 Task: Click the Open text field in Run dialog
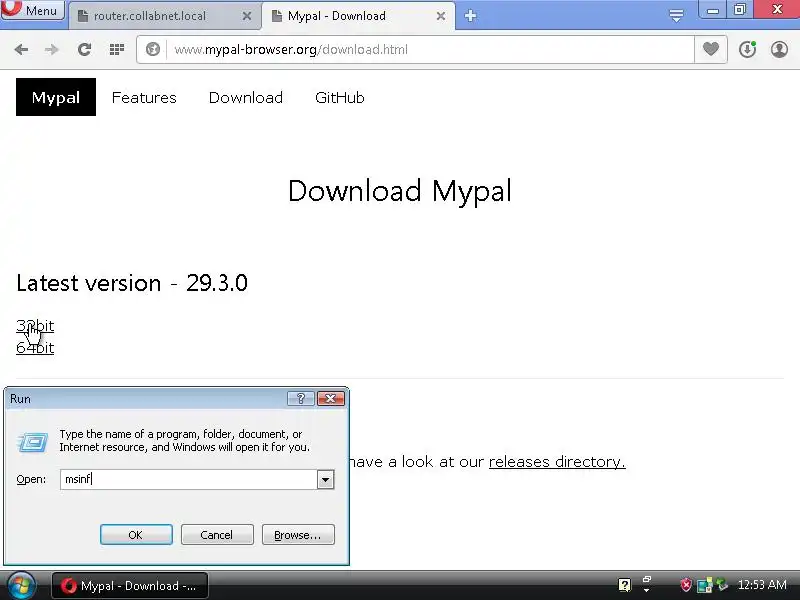point(188,479)
